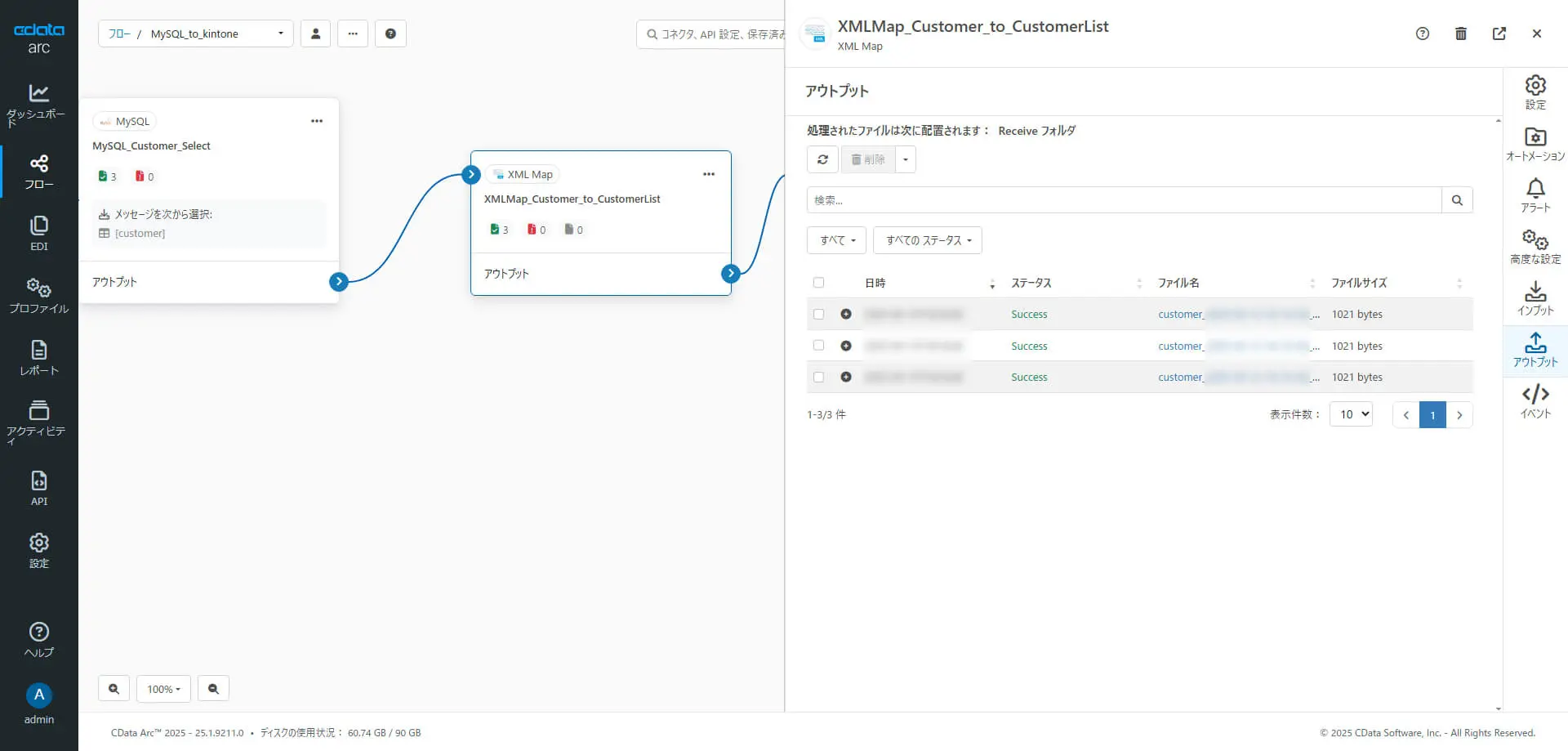The image size is (1568, 751).
Task: Open the EDI section in sidebar
Action: click(38, 233)
